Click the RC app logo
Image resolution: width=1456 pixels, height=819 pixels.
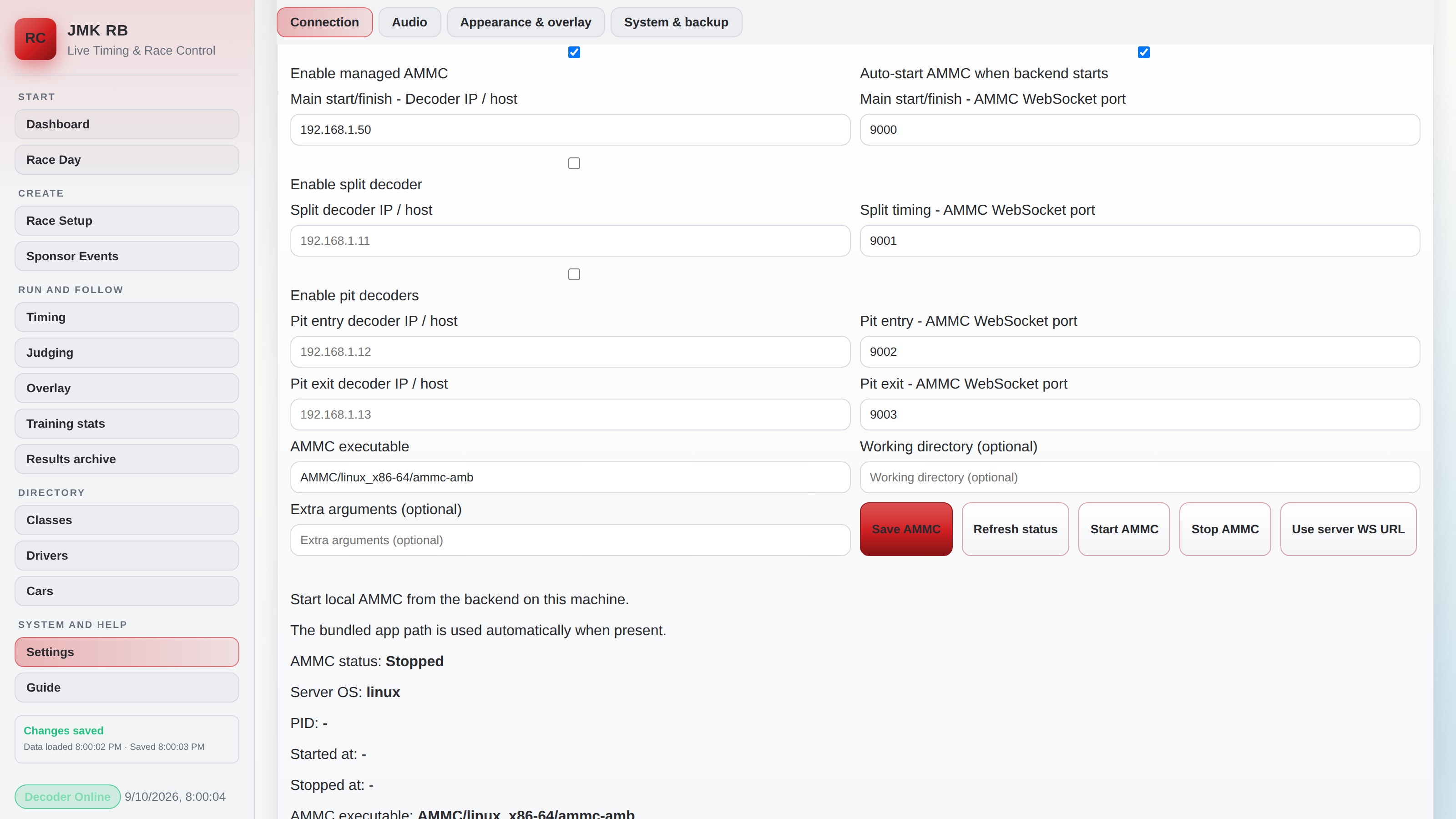click(x=35, y=38)
